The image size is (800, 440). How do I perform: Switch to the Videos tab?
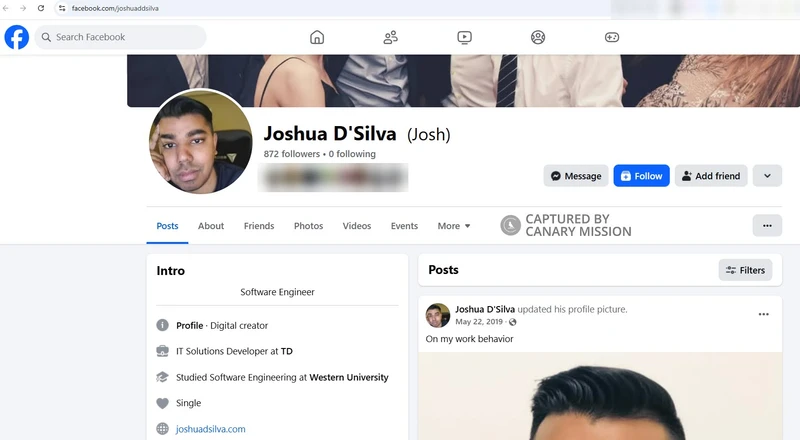(x=357, y=226)
